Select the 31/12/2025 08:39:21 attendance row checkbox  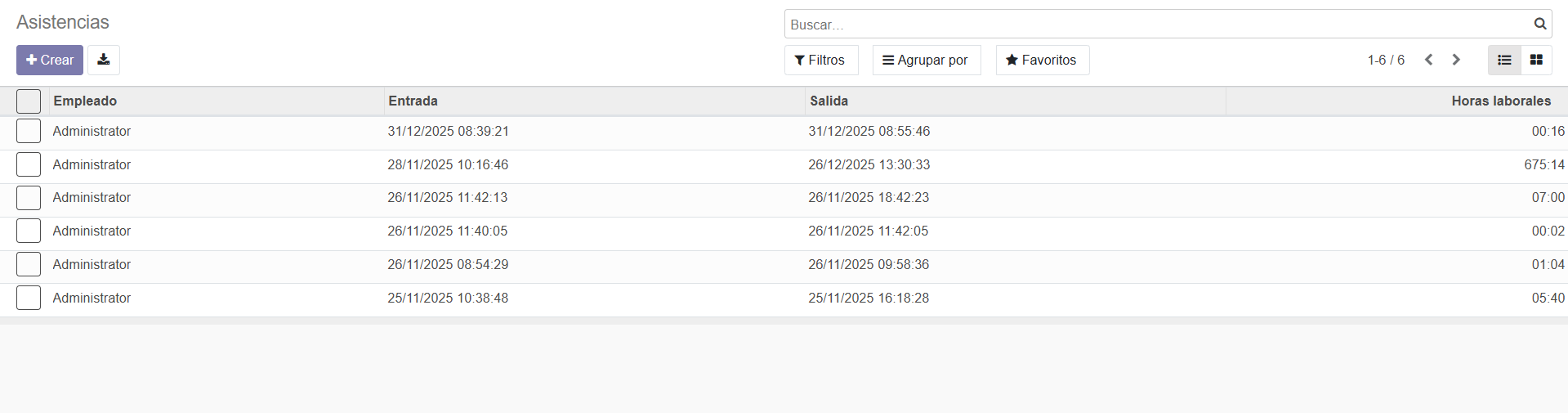[x=29, y=131]
